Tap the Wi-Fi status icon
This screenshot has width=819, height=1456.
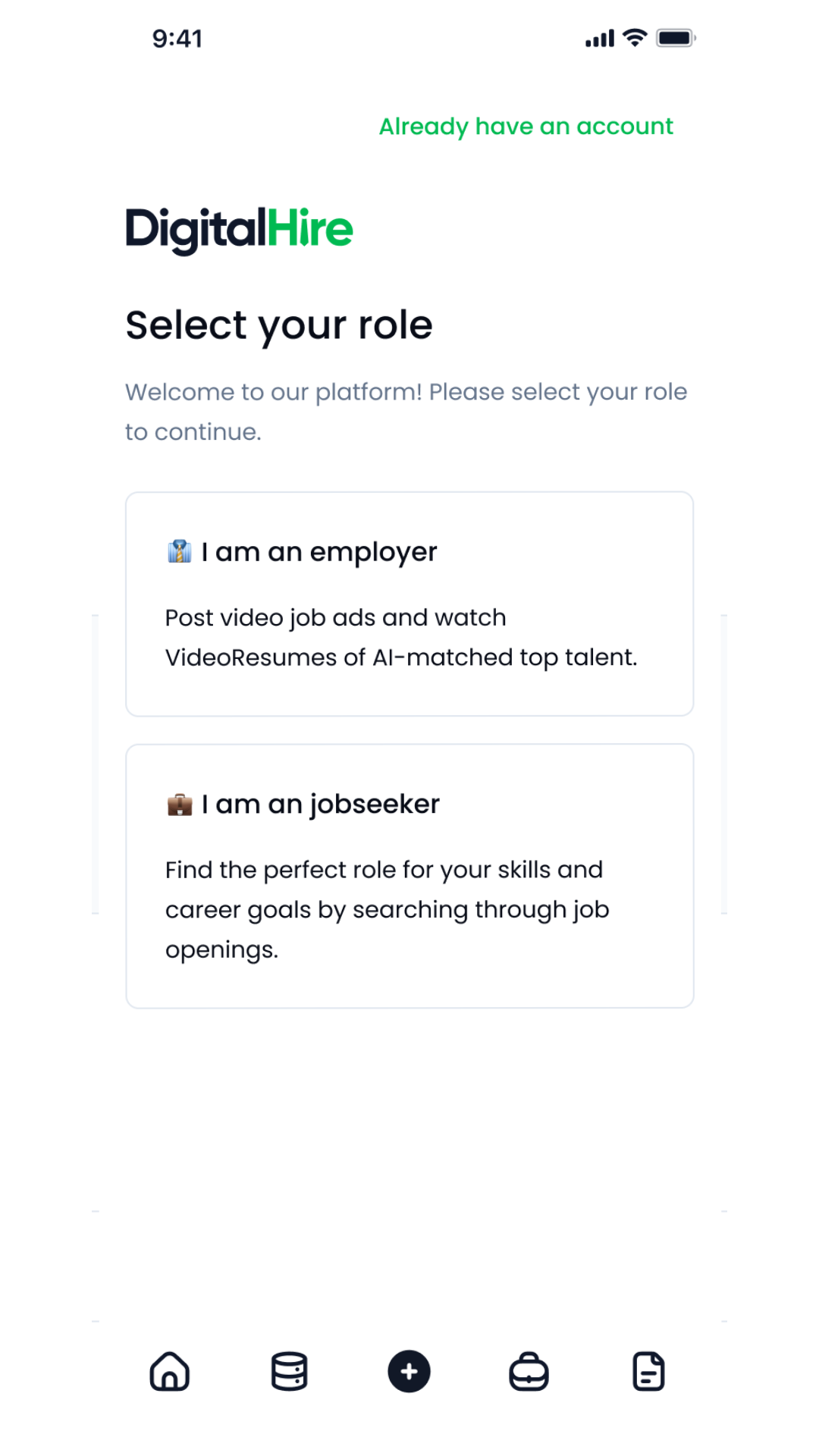click(635, 38)
